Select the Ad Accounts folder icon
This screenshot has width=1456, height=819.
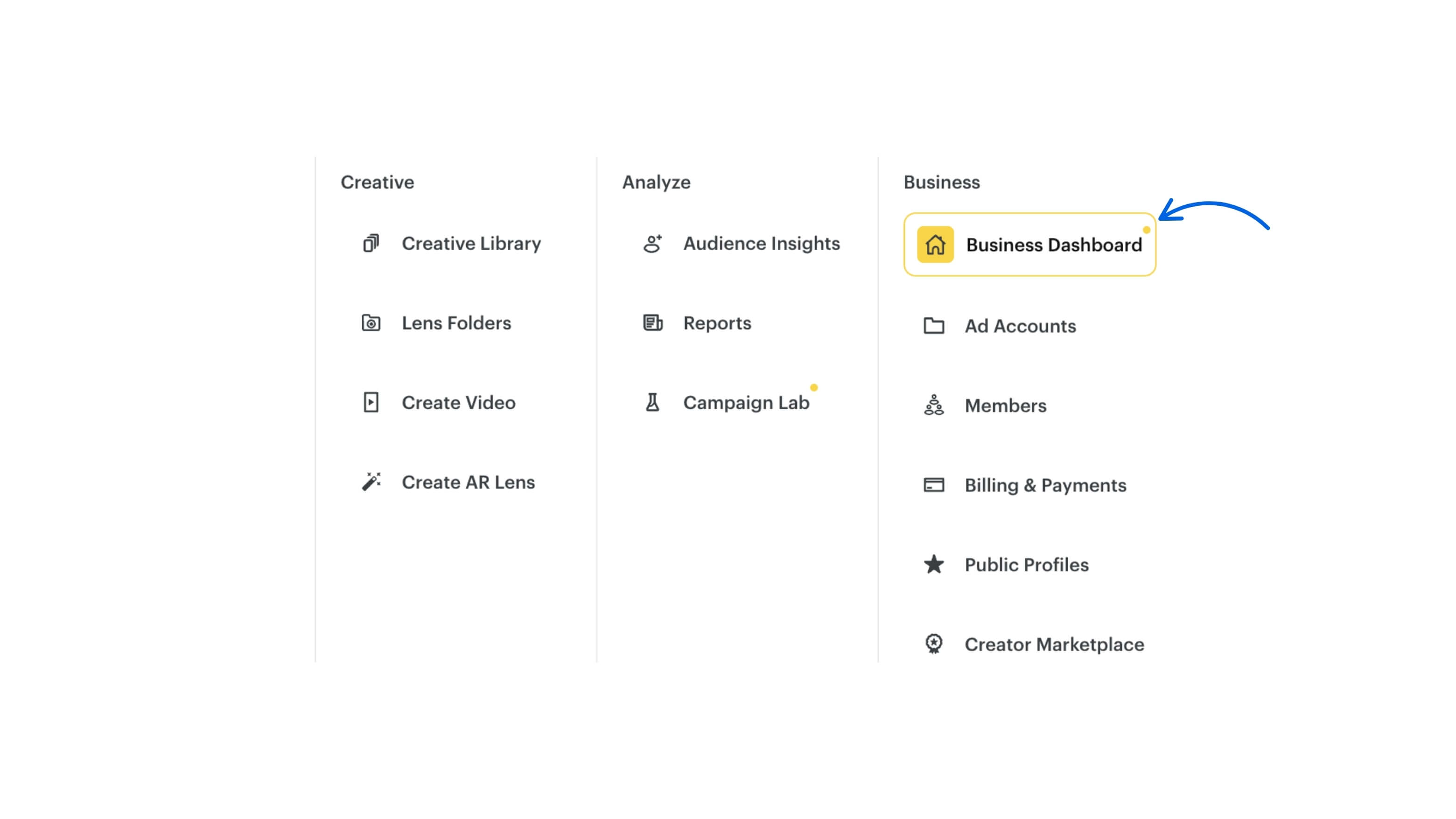coord(934,326)
